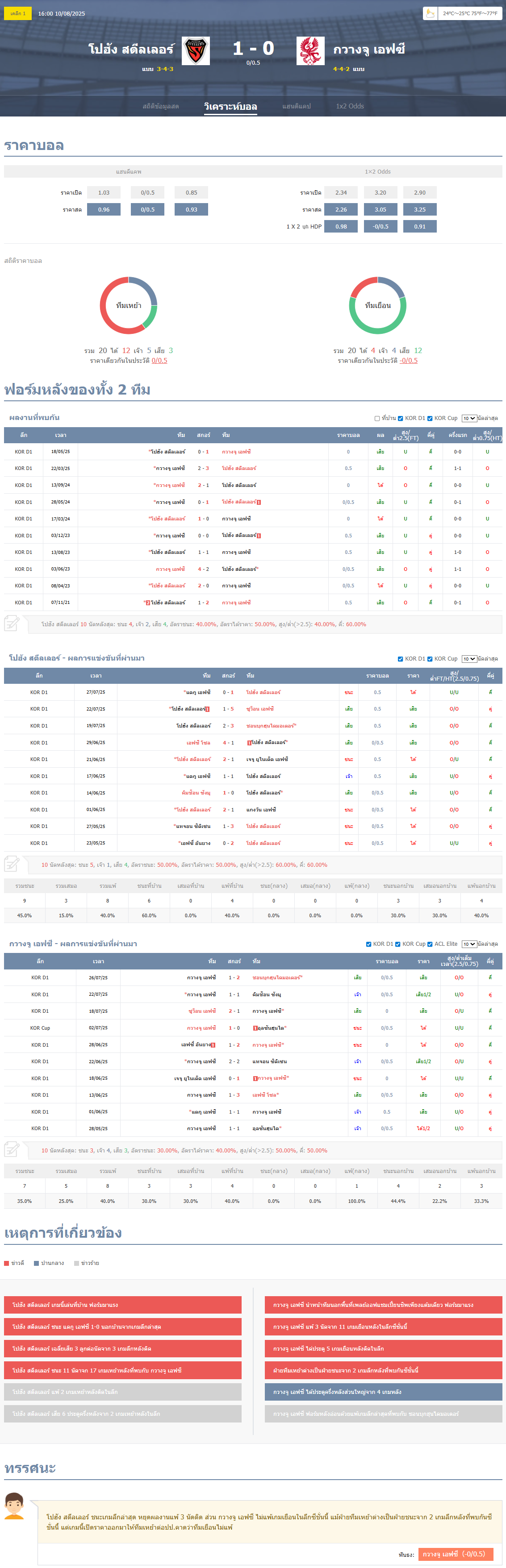Uncheck KOR Cup in Gwangju past matches
The height and width of the screenshot is (1568, 506).
(x=397, y=944)
